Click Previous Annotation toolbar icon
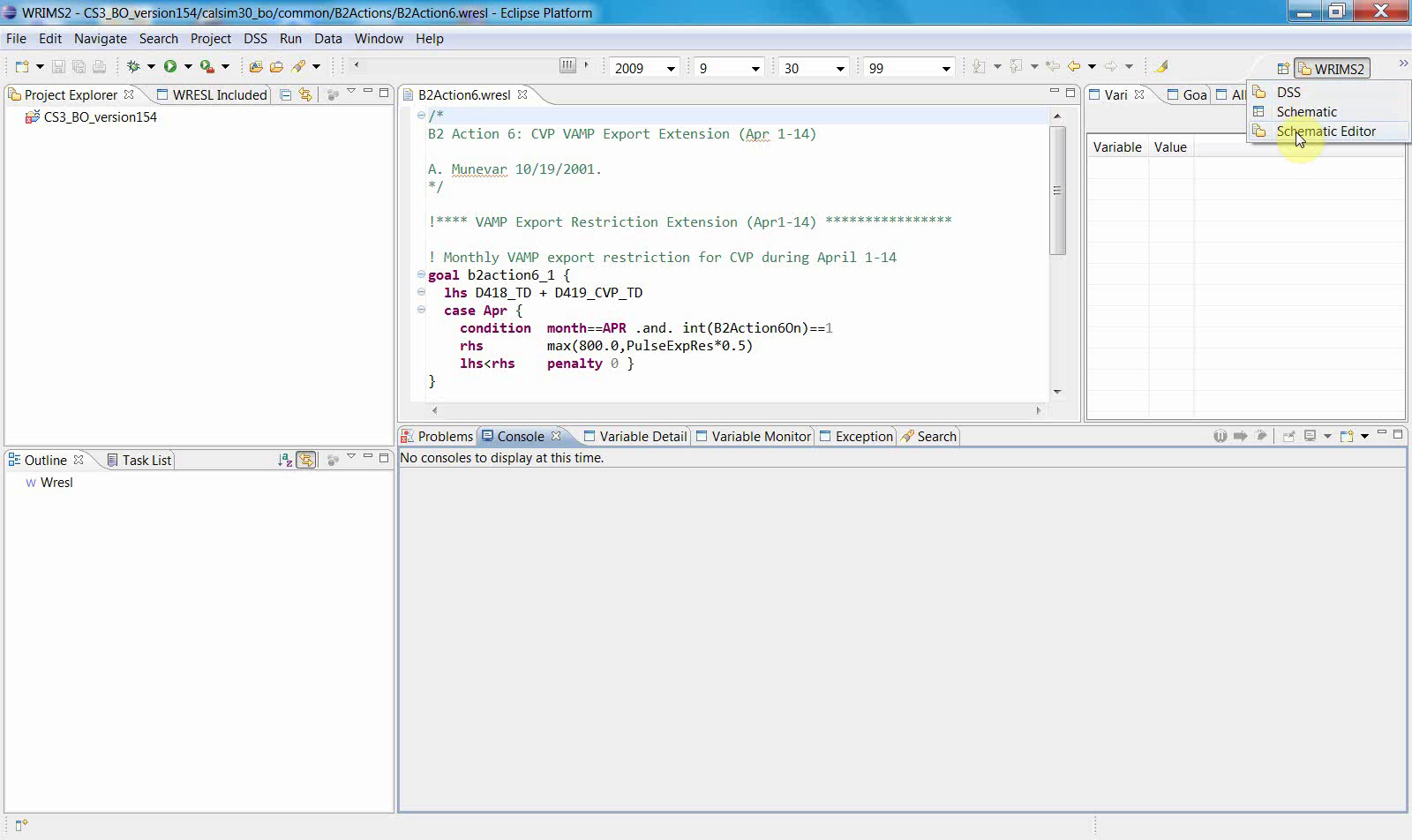1412x840 pixels. pyautogui.click(x=1016, y=67)
